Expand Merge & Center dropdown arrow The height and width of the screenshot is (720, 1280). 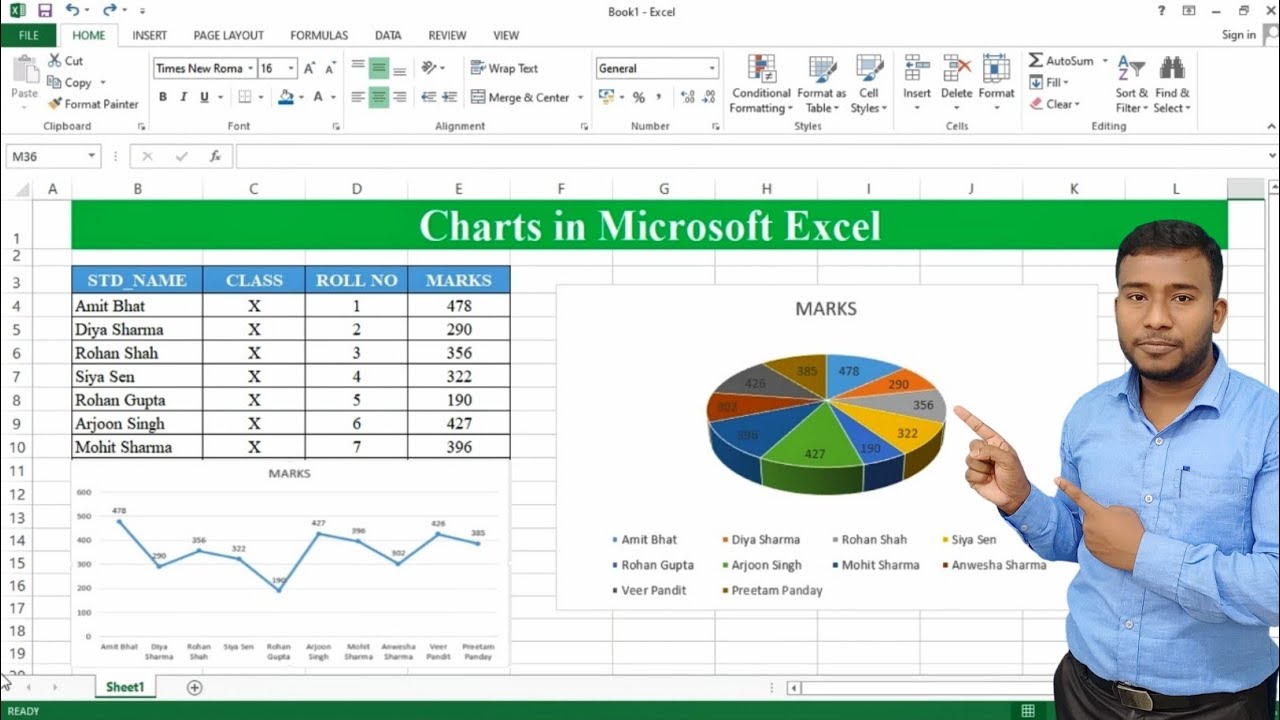click(580, 97)
